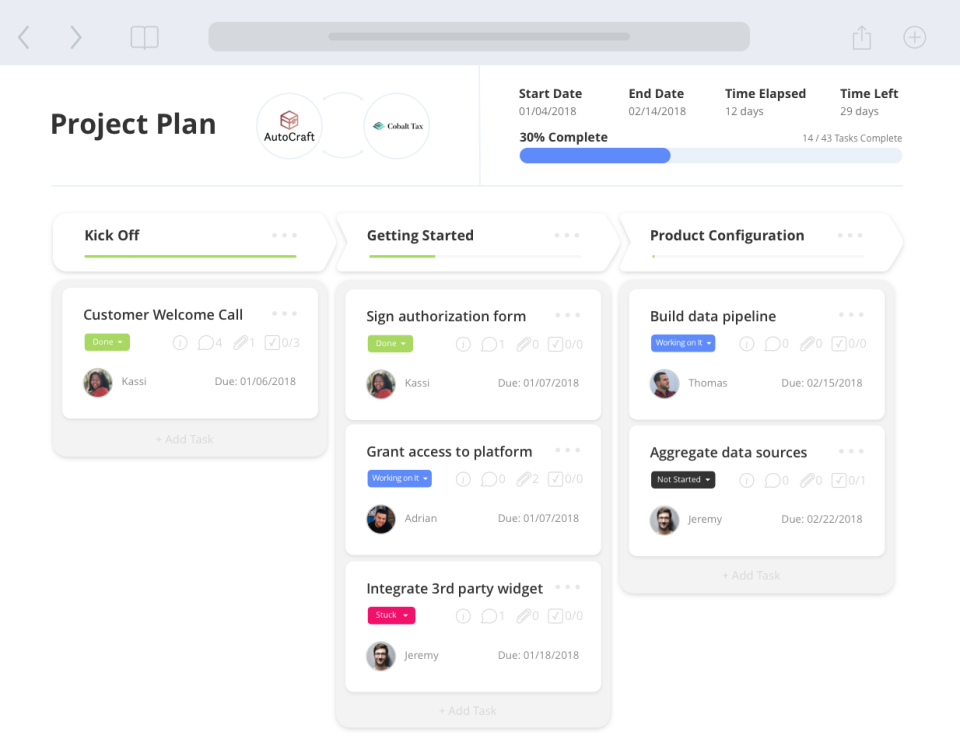This screenshot has width=960, height=753.
Task: Toggle checklist on Integrate 3rd party widget
Action: [565, 616]
